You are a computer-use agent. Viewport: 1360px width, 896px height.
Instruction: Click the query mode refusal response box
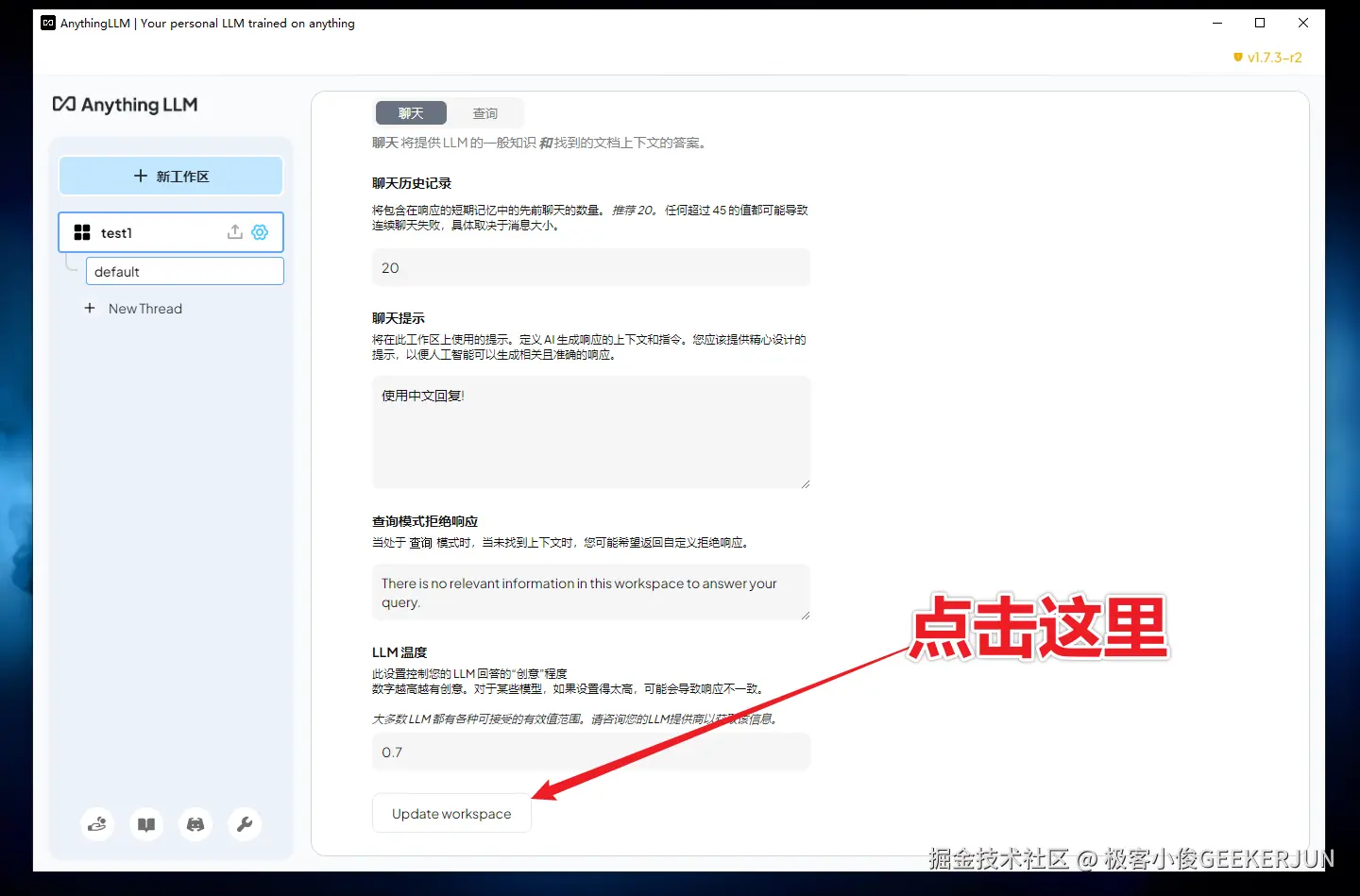pyautogui.click(x=591, y=592)
